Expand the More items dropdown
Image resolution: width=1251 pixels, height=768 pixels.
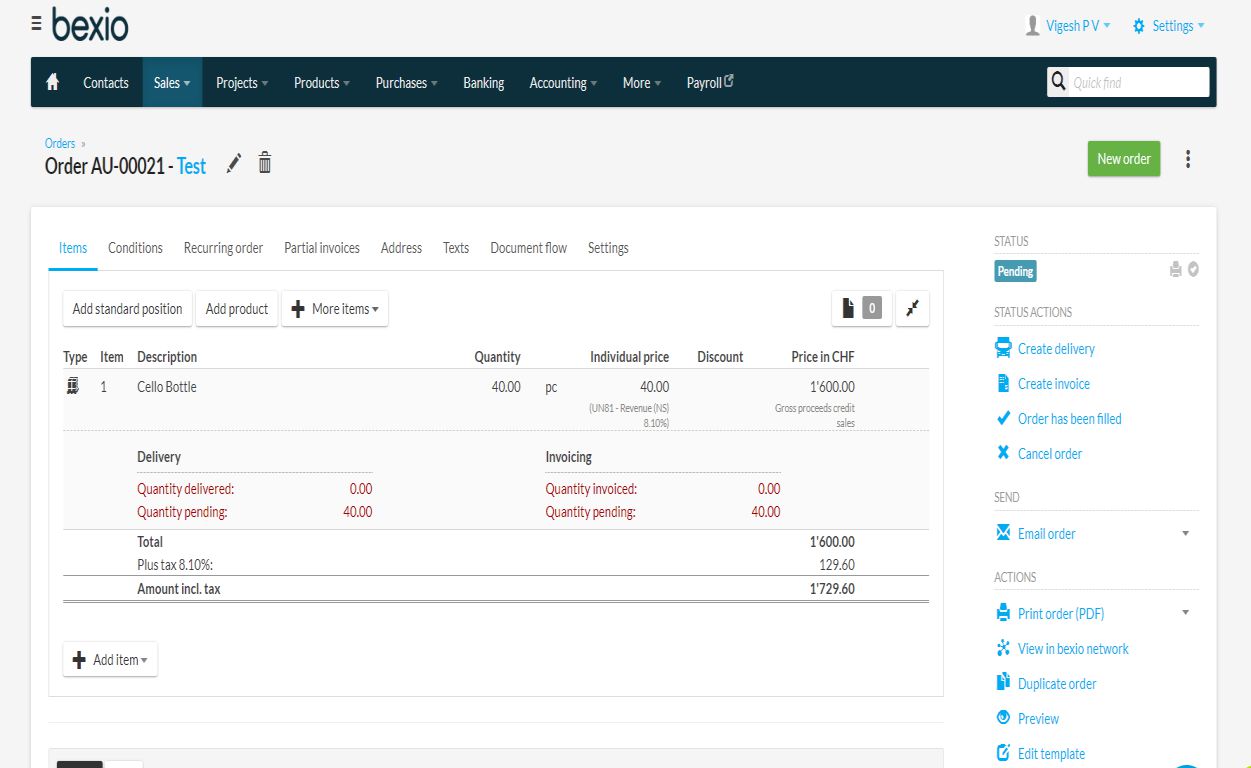point(335,309)
